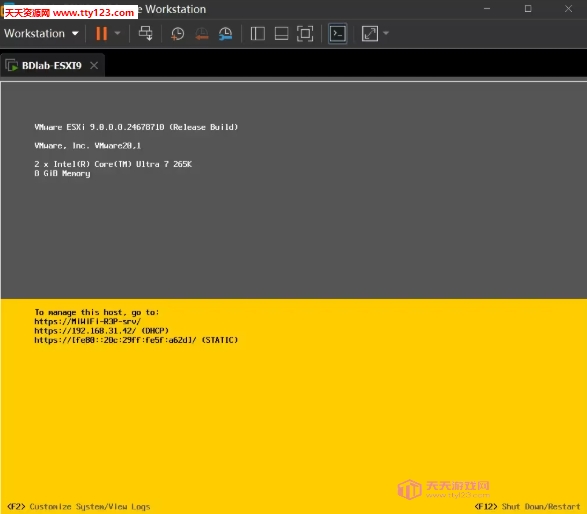Switch to console view
The width and height of the screenshot is (587, 514).
click(338, 34)
